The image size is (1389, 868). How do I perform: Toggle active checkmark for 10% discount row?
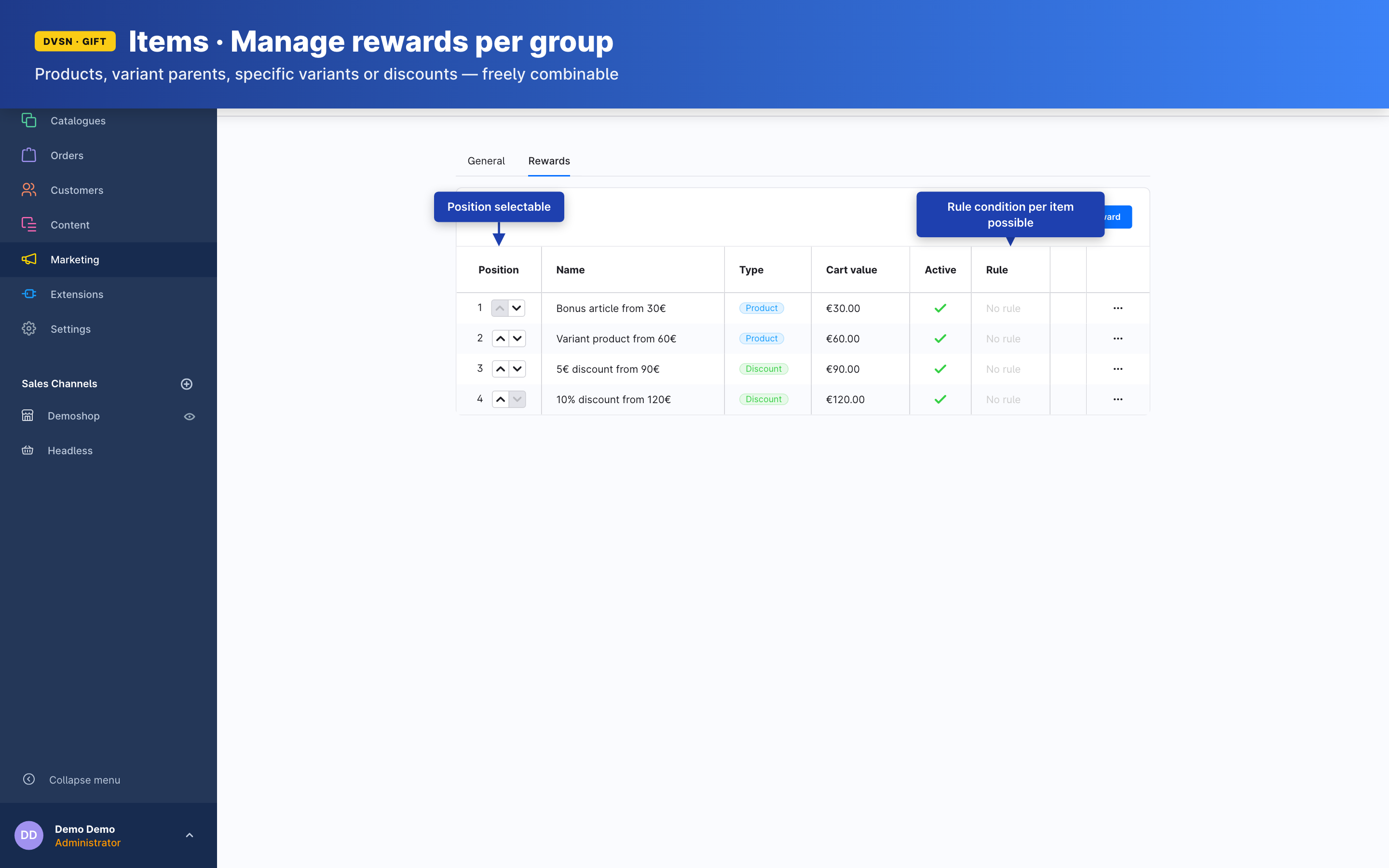point(940,400)
